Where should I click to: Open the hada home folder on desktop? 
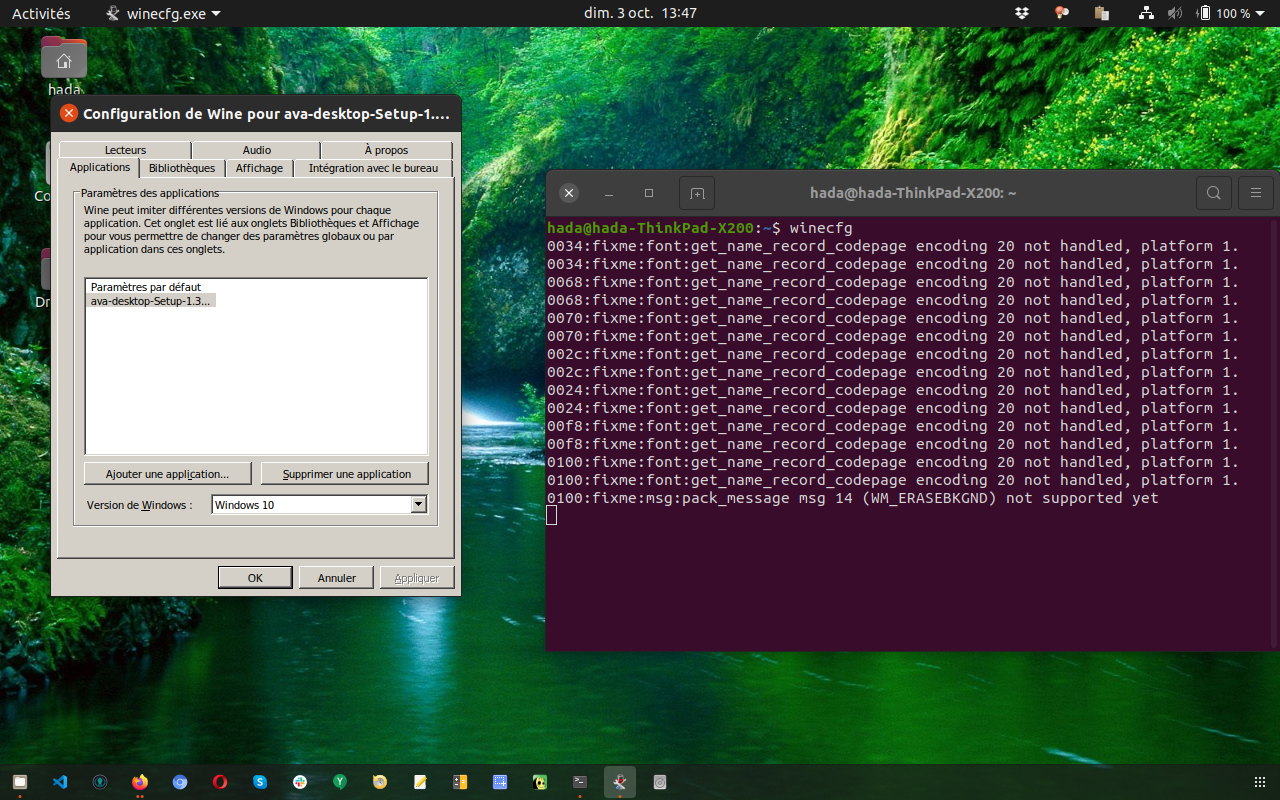[64, 66]
